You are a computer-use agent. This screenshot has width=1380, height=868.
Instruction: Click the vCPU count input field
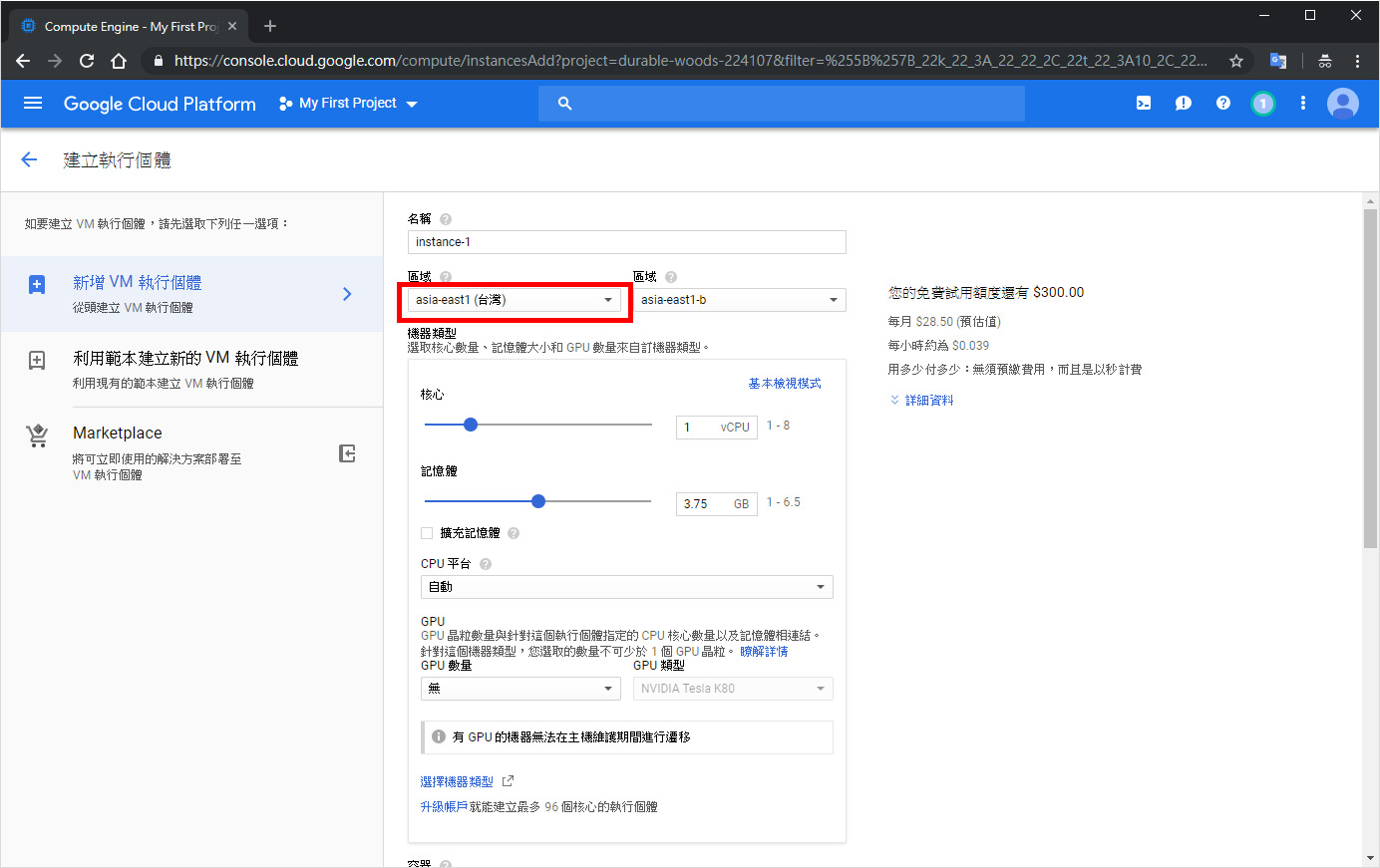tap(717, 427)
